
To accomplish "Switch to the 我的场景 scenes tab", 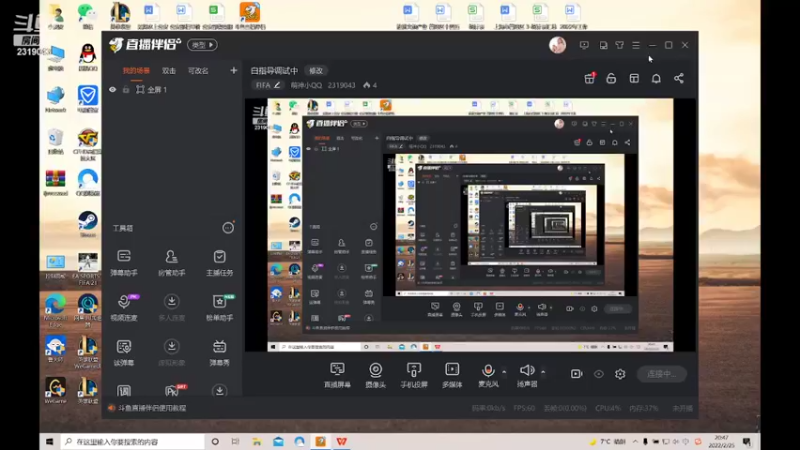I will [x=136, y=71].
